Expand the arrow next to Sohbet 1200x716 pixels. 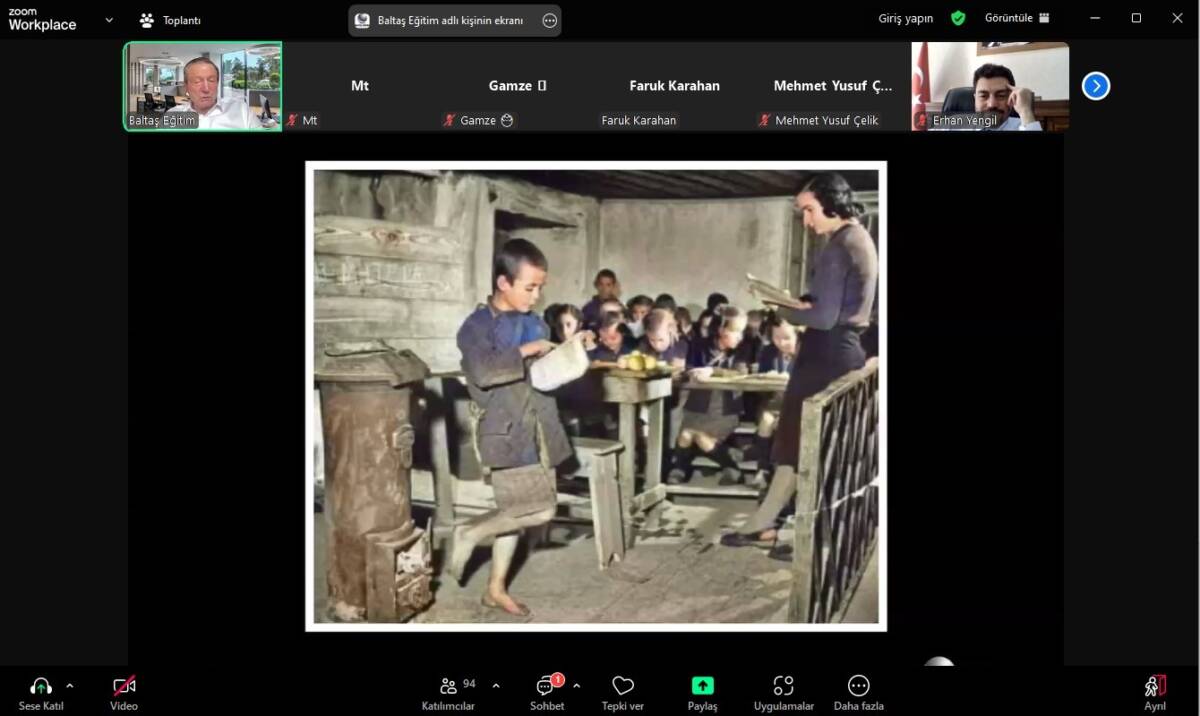click(576, 686)
